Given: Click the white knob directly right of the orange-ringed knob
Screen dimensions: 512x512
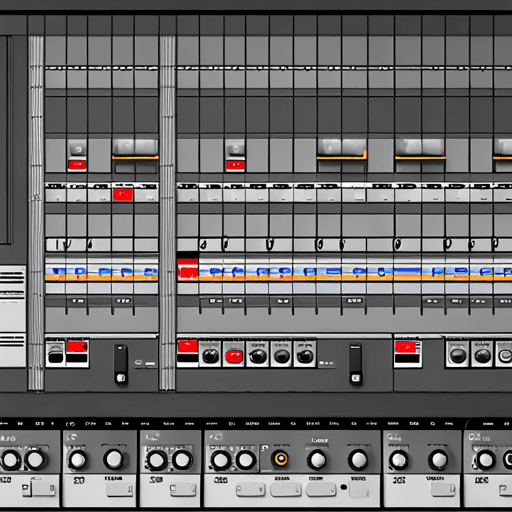Looking at the screenshot, I should 317,459.
